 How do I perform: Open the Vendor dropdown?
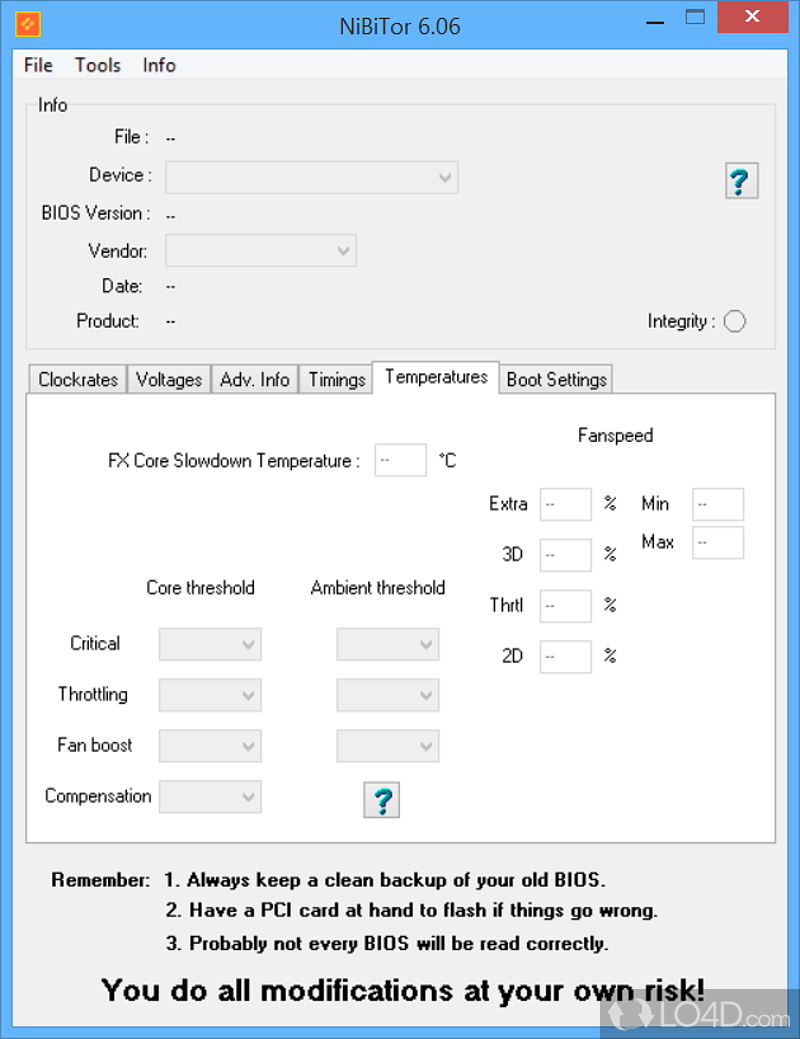pos(261,250)
